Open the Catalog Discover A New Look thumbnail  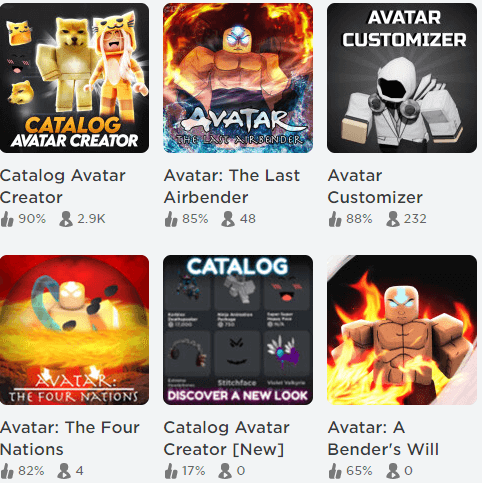tap(238, 330)
